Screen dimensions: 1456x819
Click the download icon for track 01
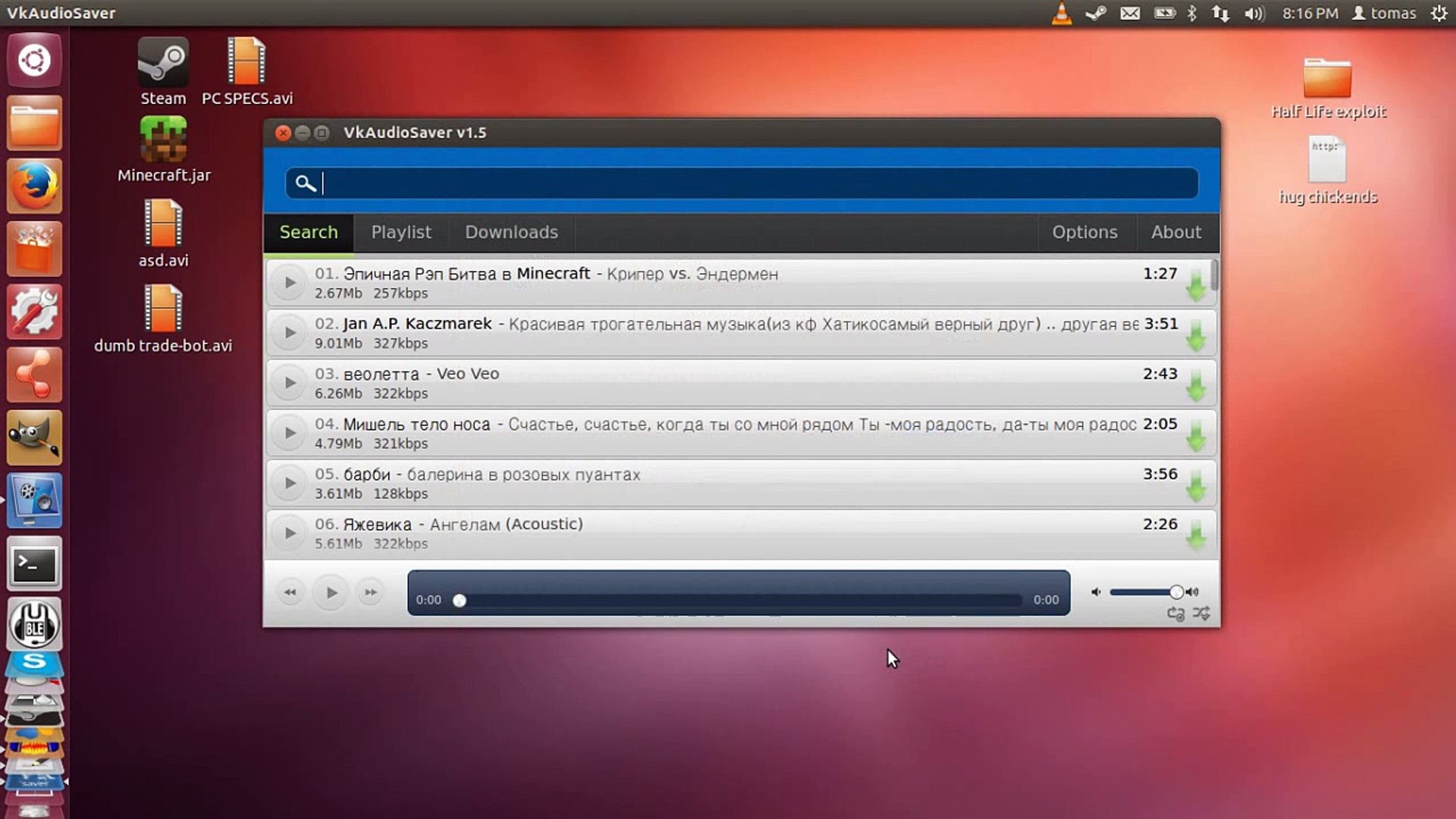click(x=1196, y=286)
